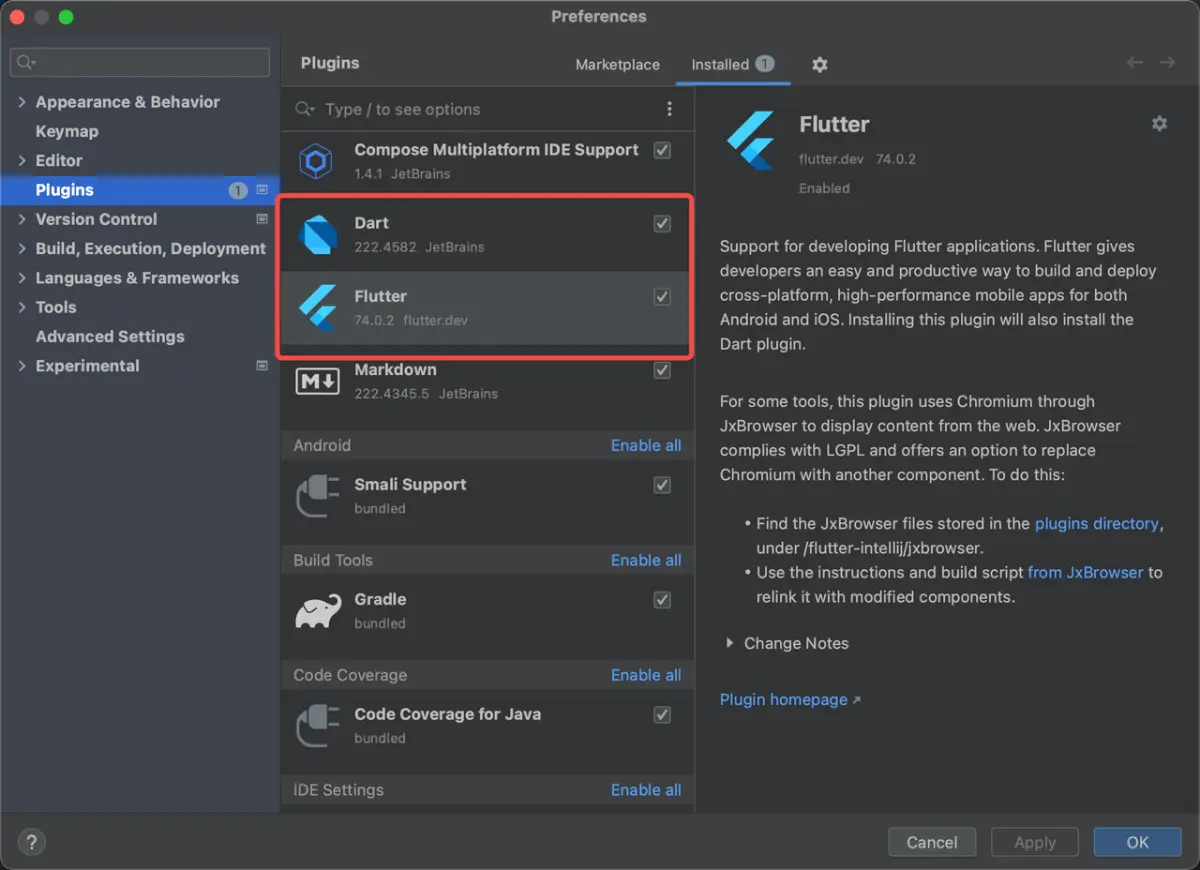Expand the Version Control tree item
This screenshot has height=870, width=1200.
[x=23, y=219]
